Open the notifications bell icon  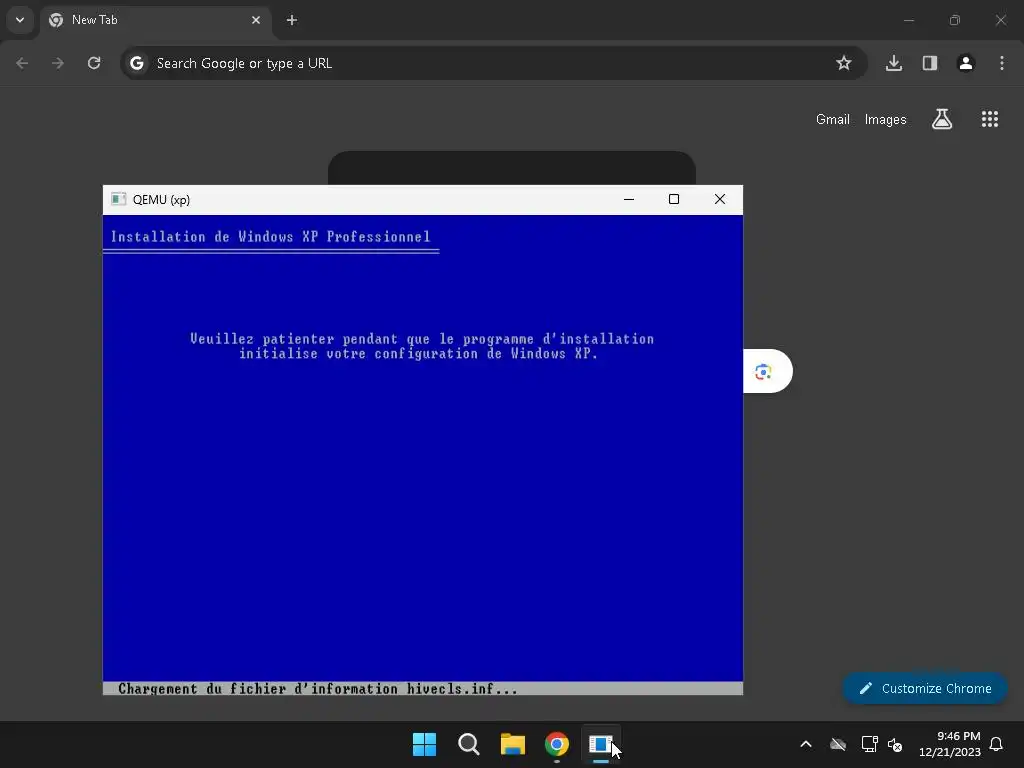pos(997,744)
